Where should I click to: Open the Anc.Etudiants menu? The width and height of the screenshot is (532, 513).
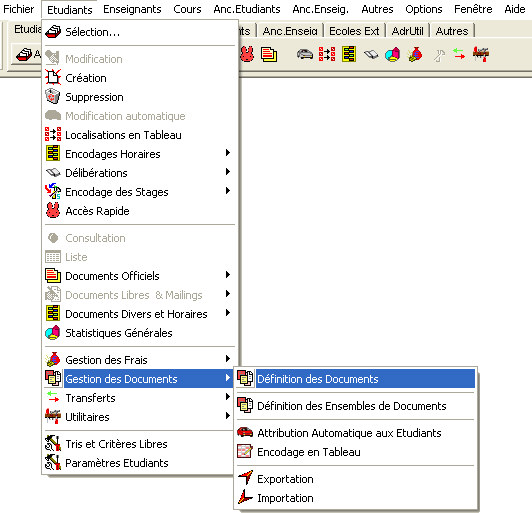[247, 9]
